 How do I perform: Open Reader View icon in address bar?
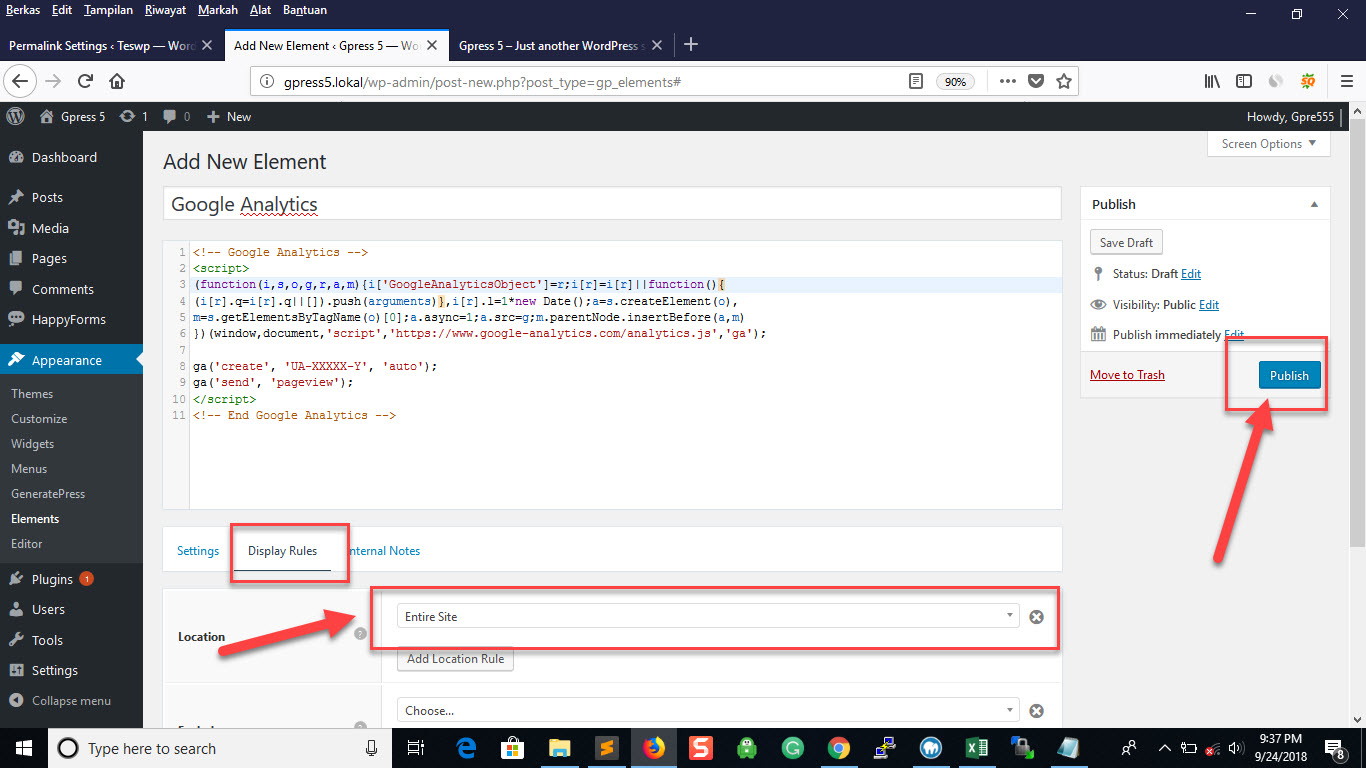[915, 82]
